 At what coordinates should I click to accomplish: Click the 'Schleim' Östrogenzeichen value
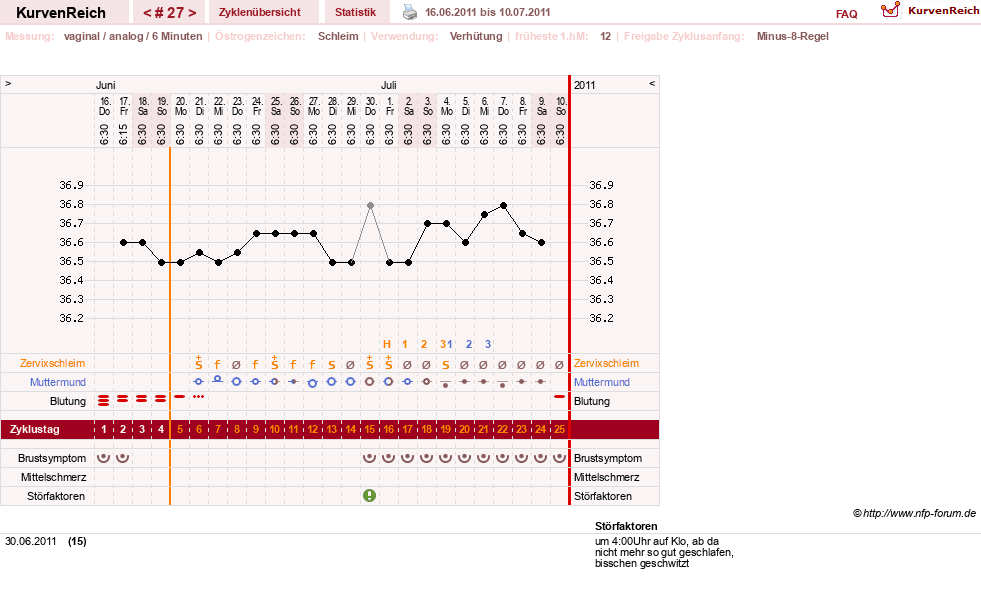338,36
